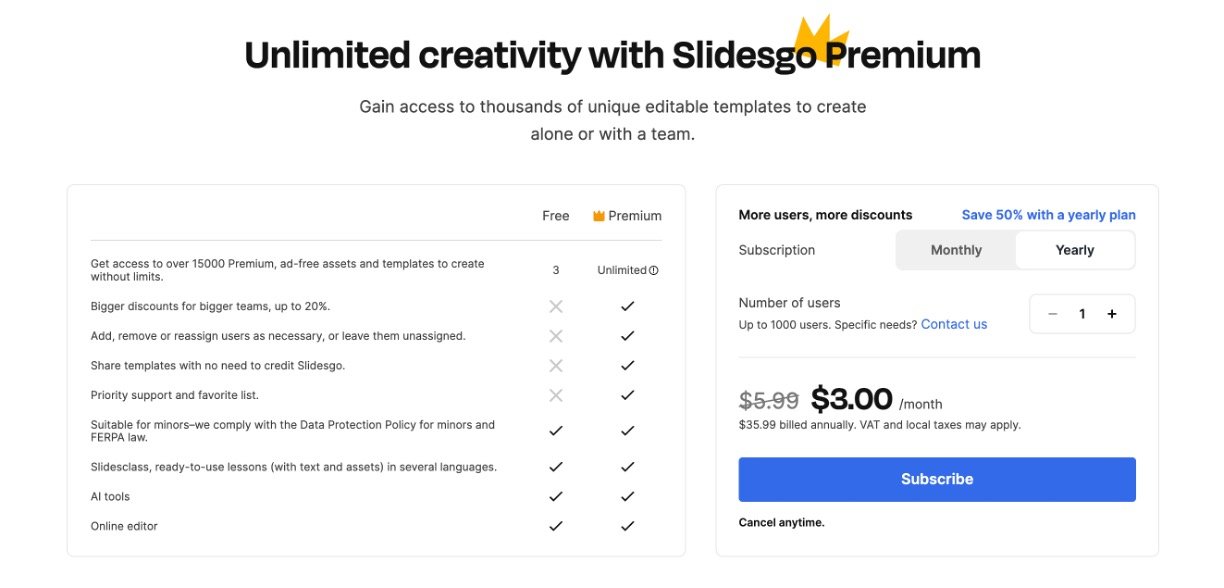This screenshot has width=1224, height=588.
Task: Select the Yearly subscription option
Action: pyautogui.click(x=1075, y=250)
